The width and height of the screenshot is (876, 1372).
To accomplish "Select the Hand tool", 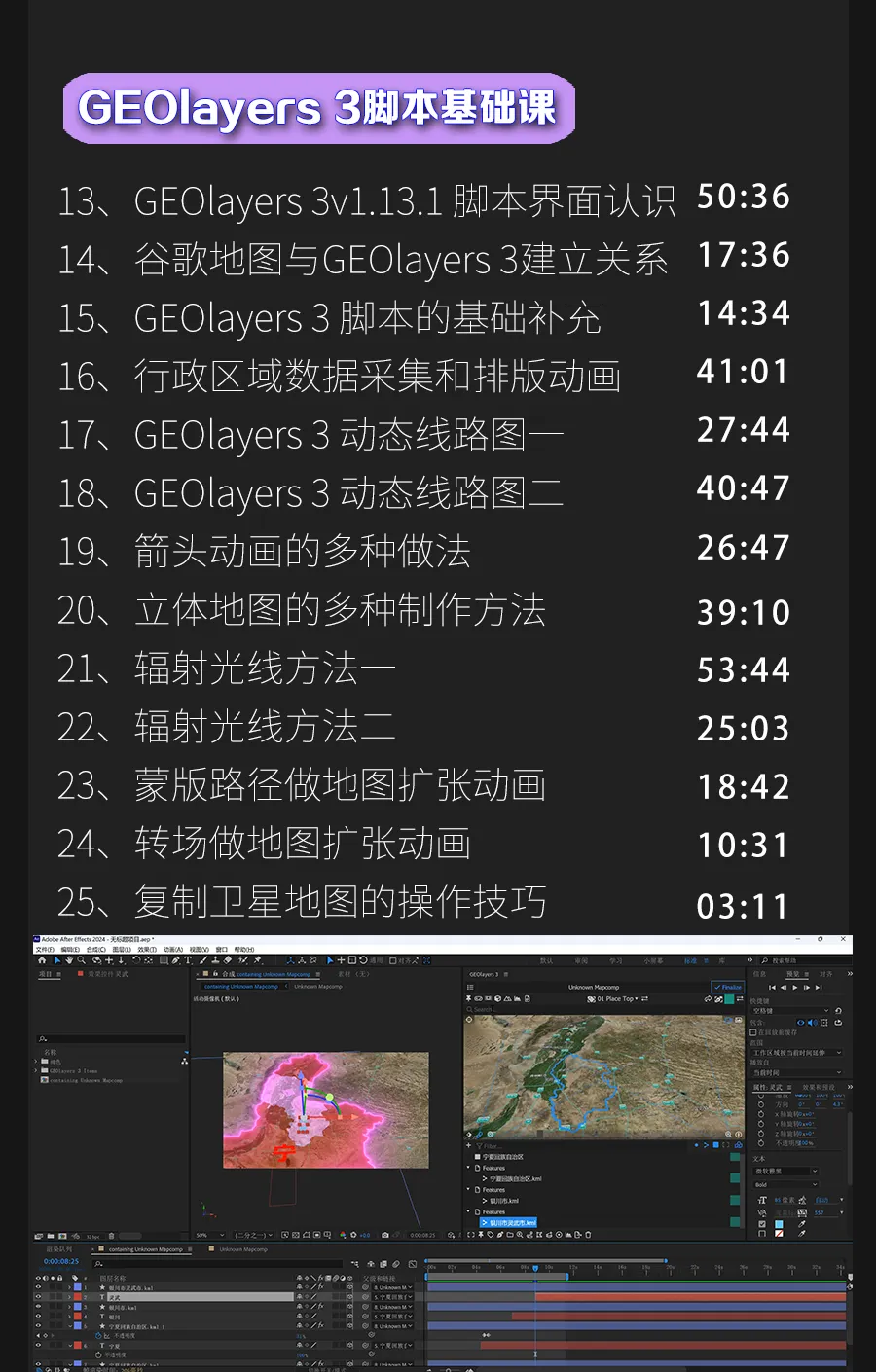I will 69,960.
